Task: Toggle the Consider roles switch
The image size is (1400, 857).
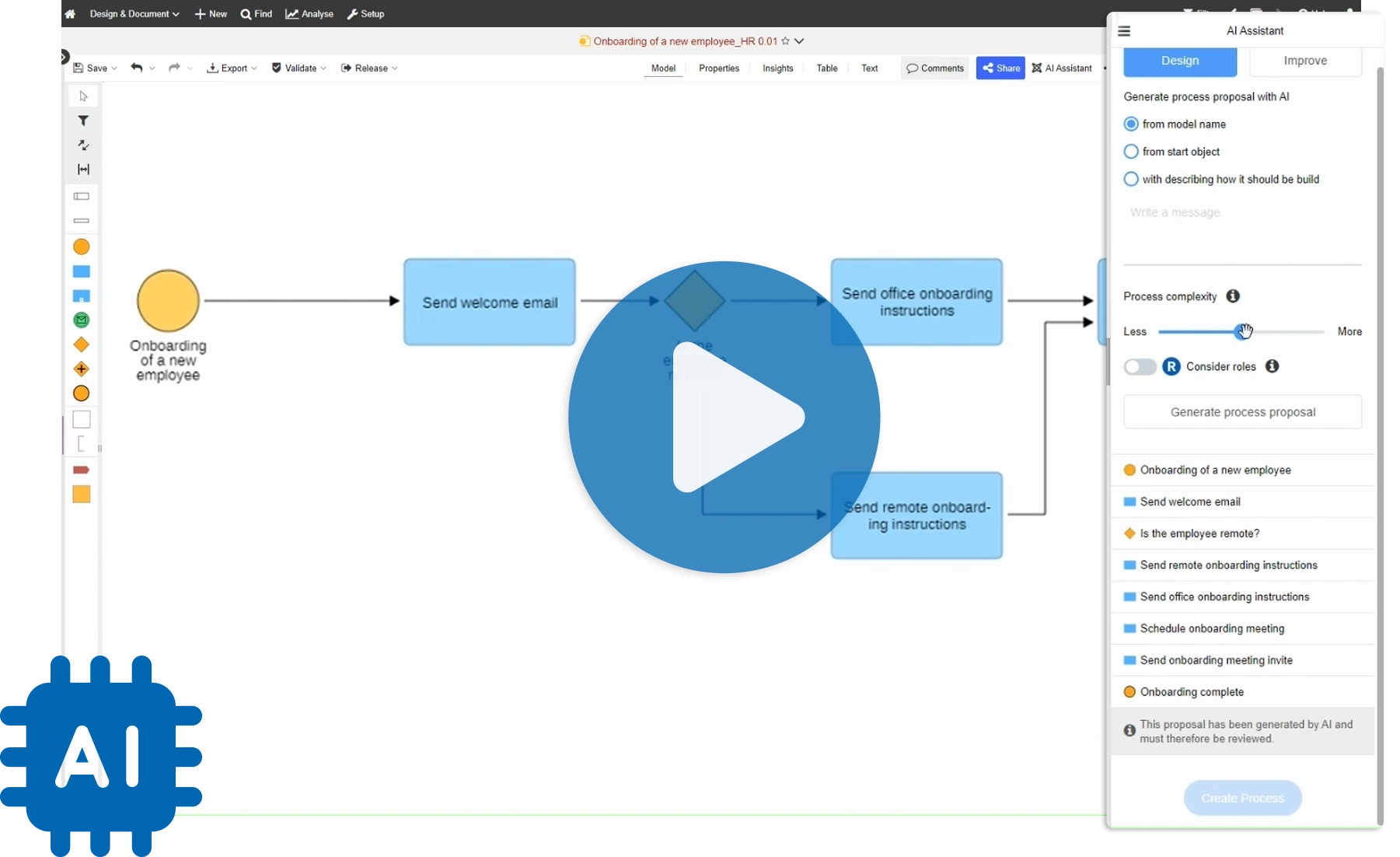Action: pyautogui.click(x=1140, y=366)
